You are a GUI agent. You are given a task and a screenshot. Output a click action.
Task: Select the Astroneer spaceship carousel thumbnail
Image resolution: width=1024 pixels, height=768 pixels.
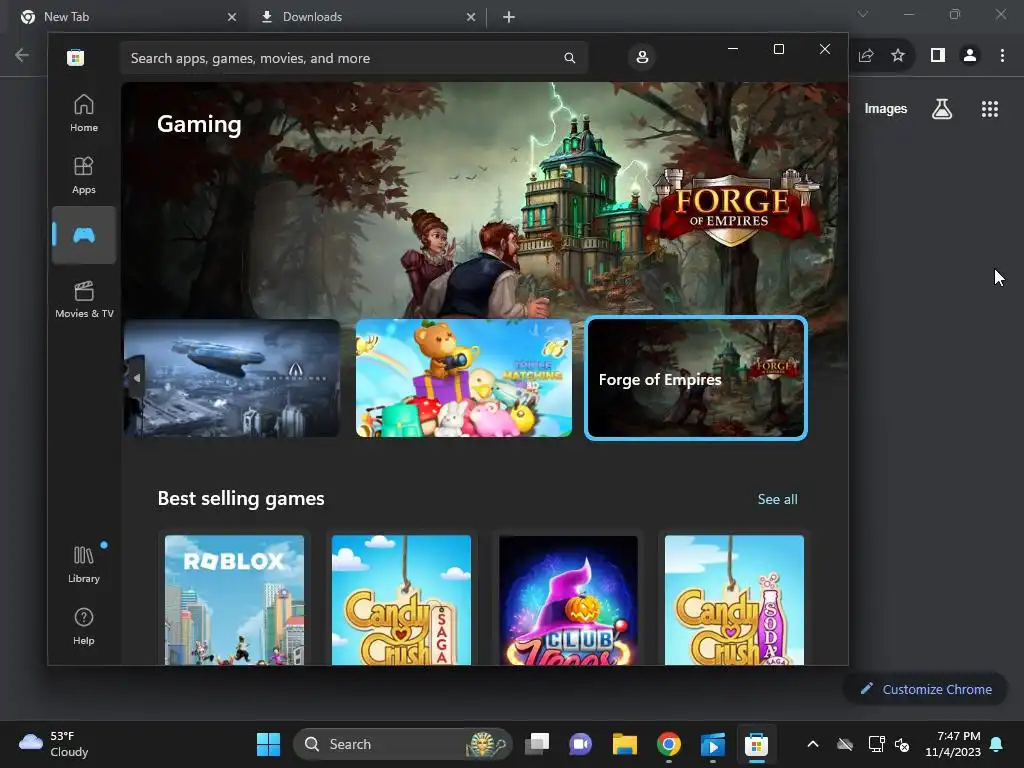point(232,378)
